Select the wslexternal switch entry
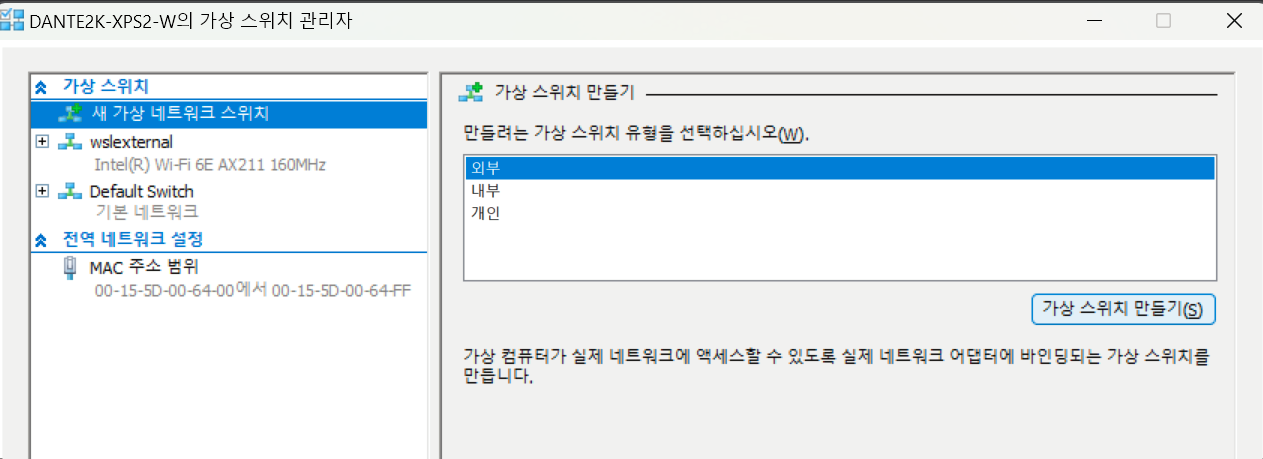The width and height of the screenshot is (1263, 459). pyautogui.click(x=131, y=142)
